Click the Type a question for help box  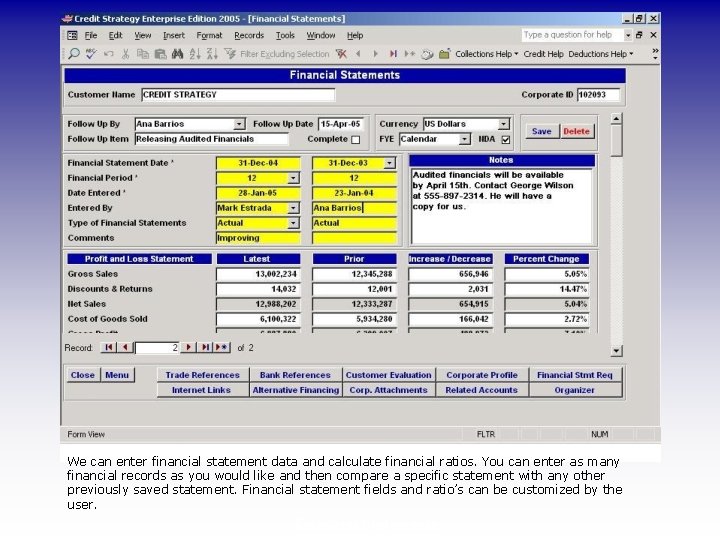572,35
